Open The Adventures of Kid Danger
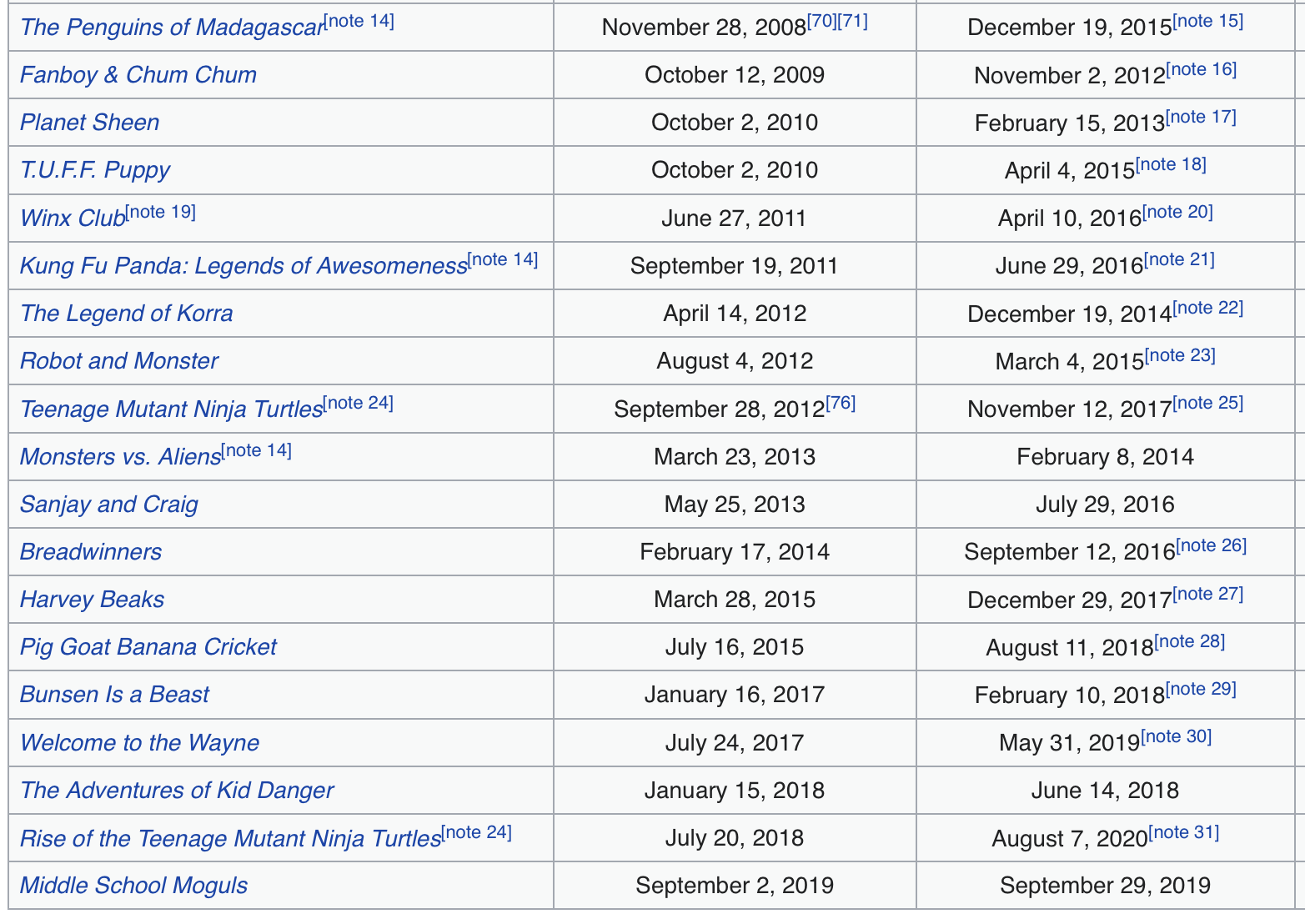The image size is (1305, 924). [177, 791]
